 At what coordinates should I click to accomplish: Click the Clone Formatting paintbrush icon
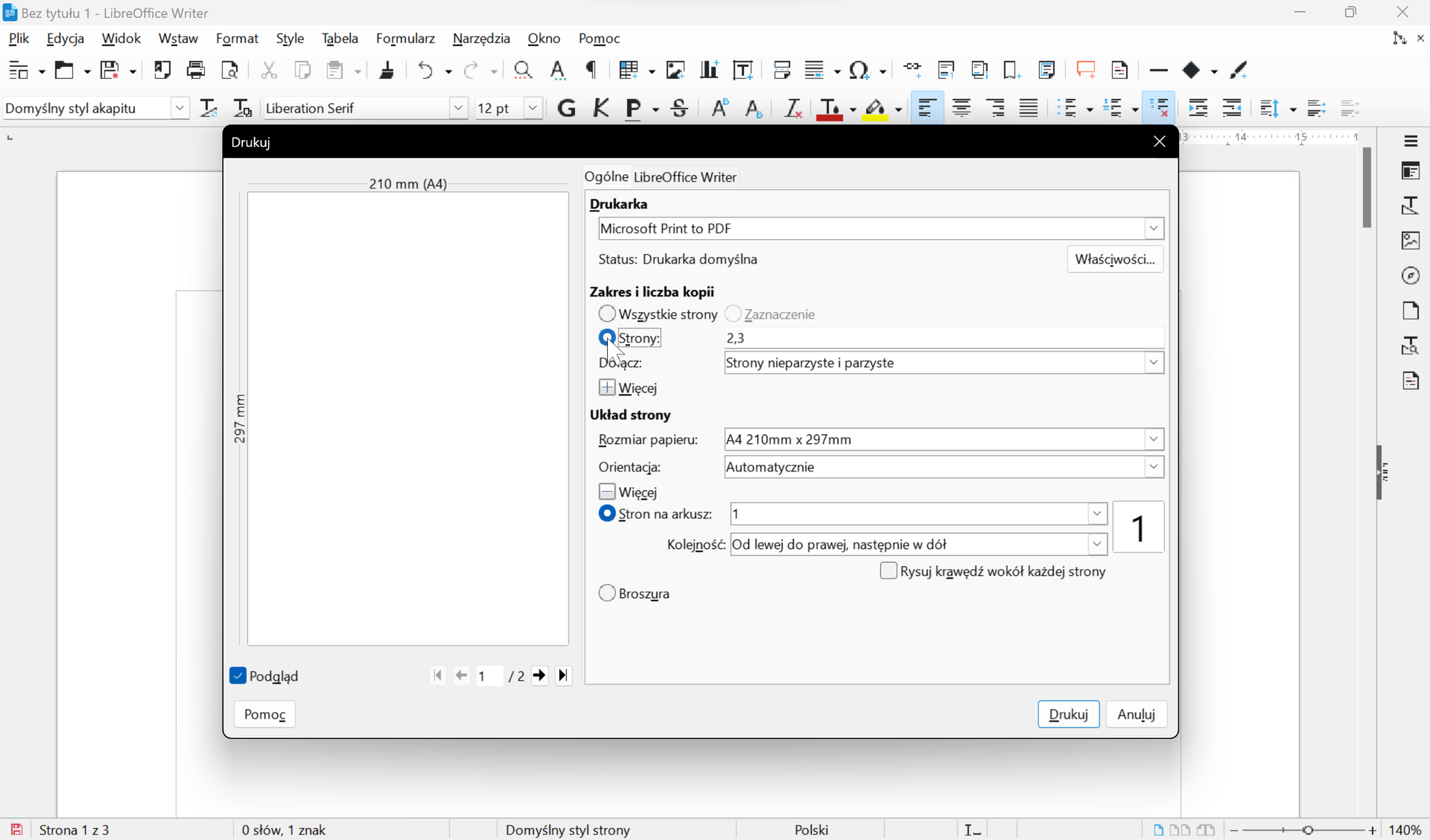pyautogui.click(x=387, y=70)
